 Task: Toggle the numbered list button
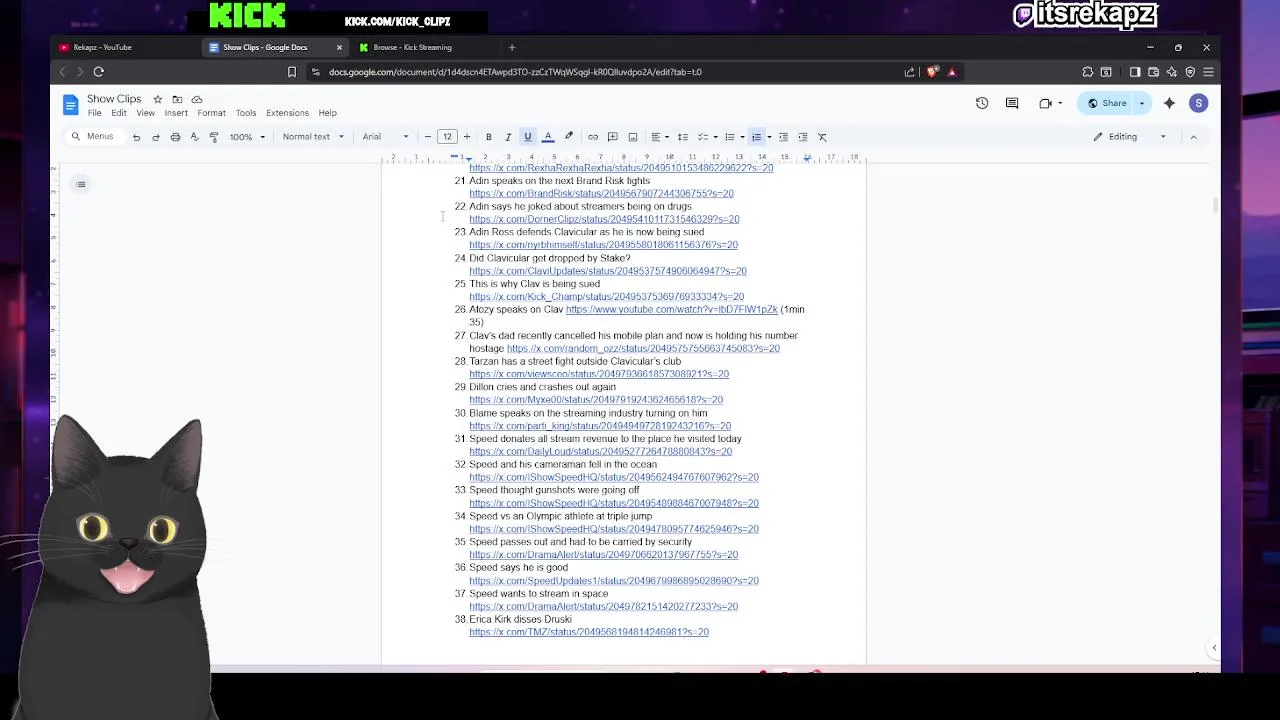point(756,137)
